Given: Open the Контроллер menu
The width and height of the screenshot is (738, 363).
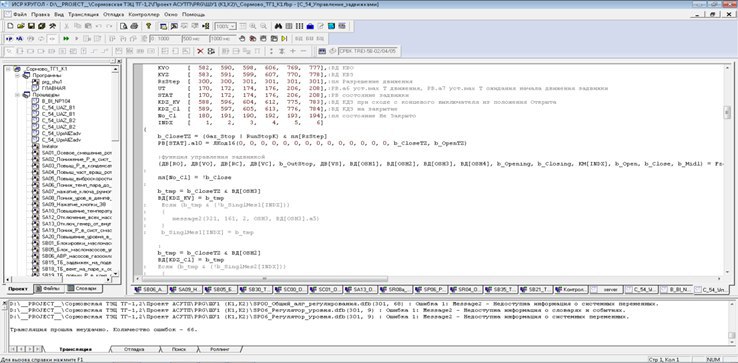Looking at the screenshot, I should 144,15.
